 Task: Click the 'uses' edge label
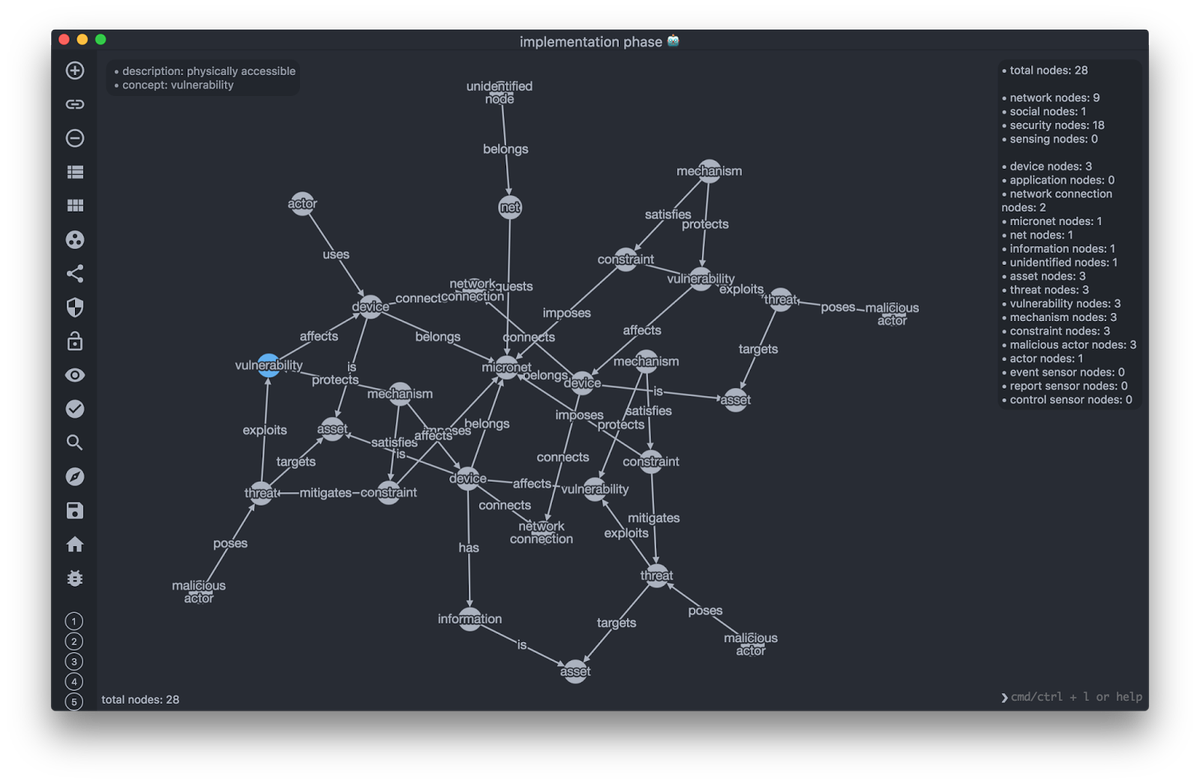coord(336,254)
